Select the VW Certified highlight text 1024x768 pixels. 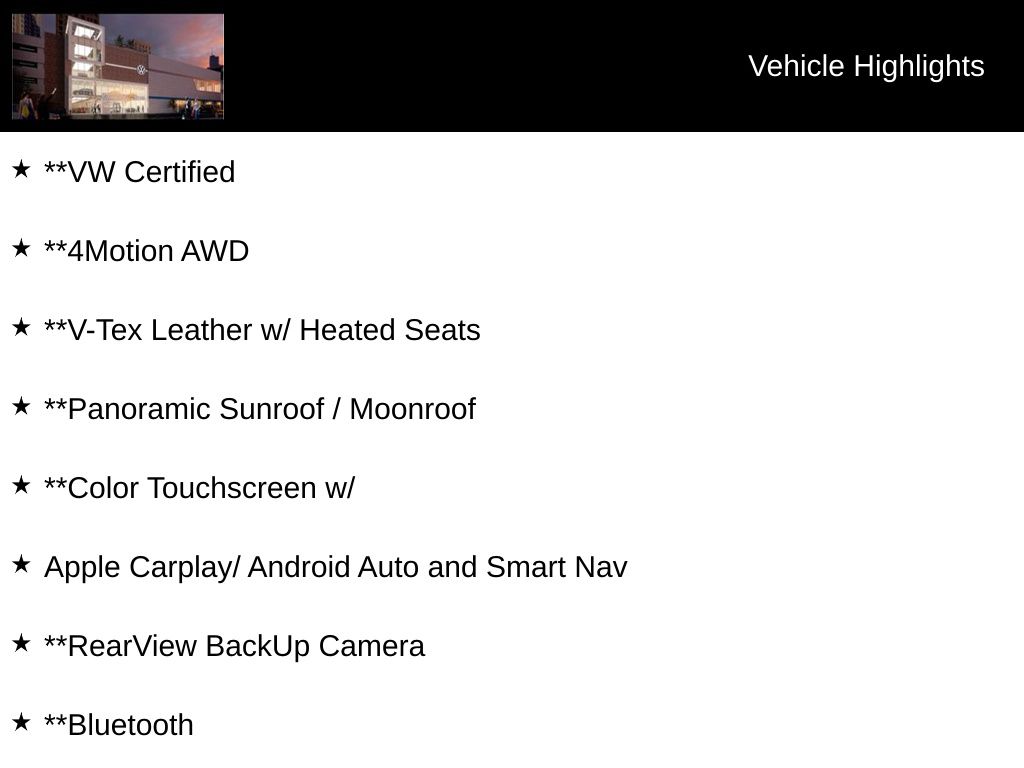140,172
